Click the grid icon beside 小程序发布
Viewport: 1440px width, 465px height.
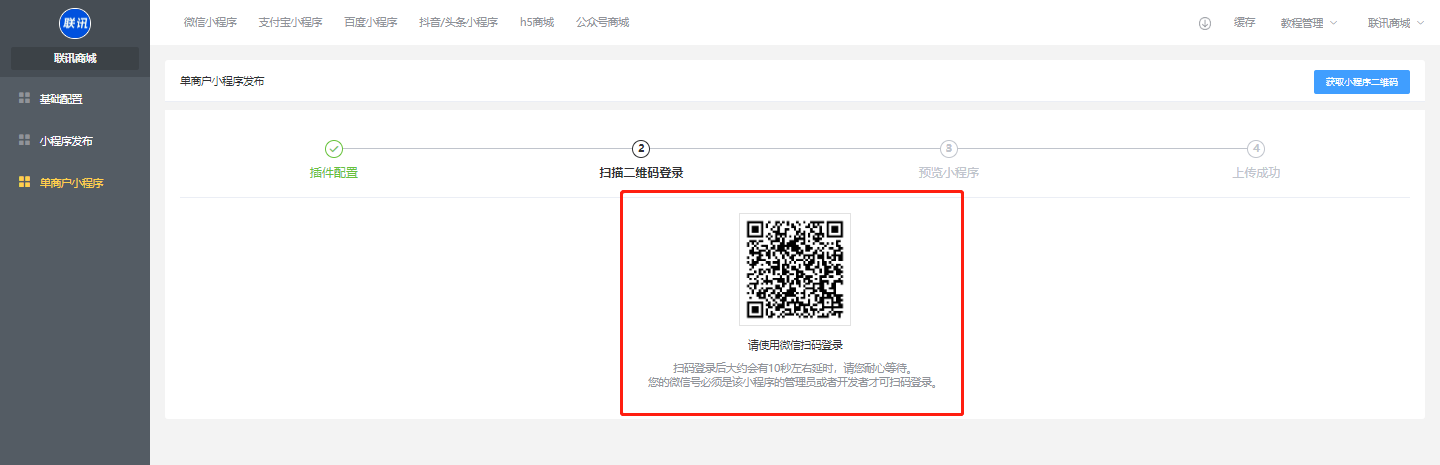tap(24, 140)
